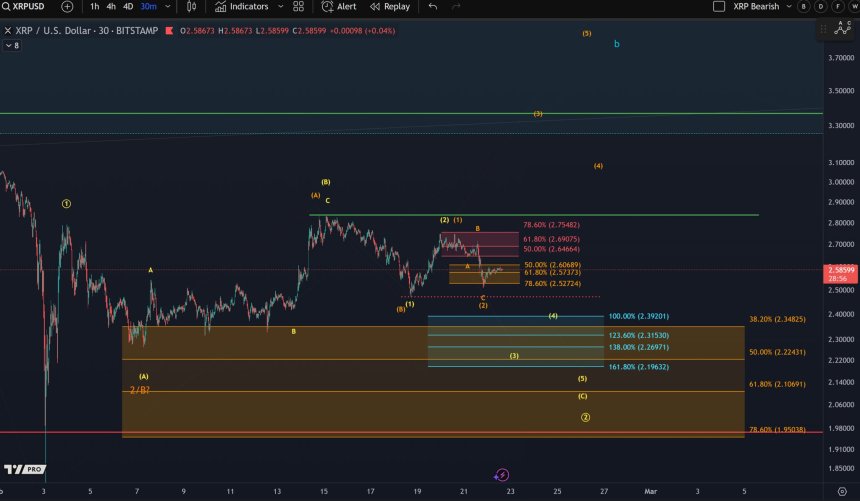Click the undo arrow icon
Viewport: 860px width, 501px height.
[x=433, y=6]
